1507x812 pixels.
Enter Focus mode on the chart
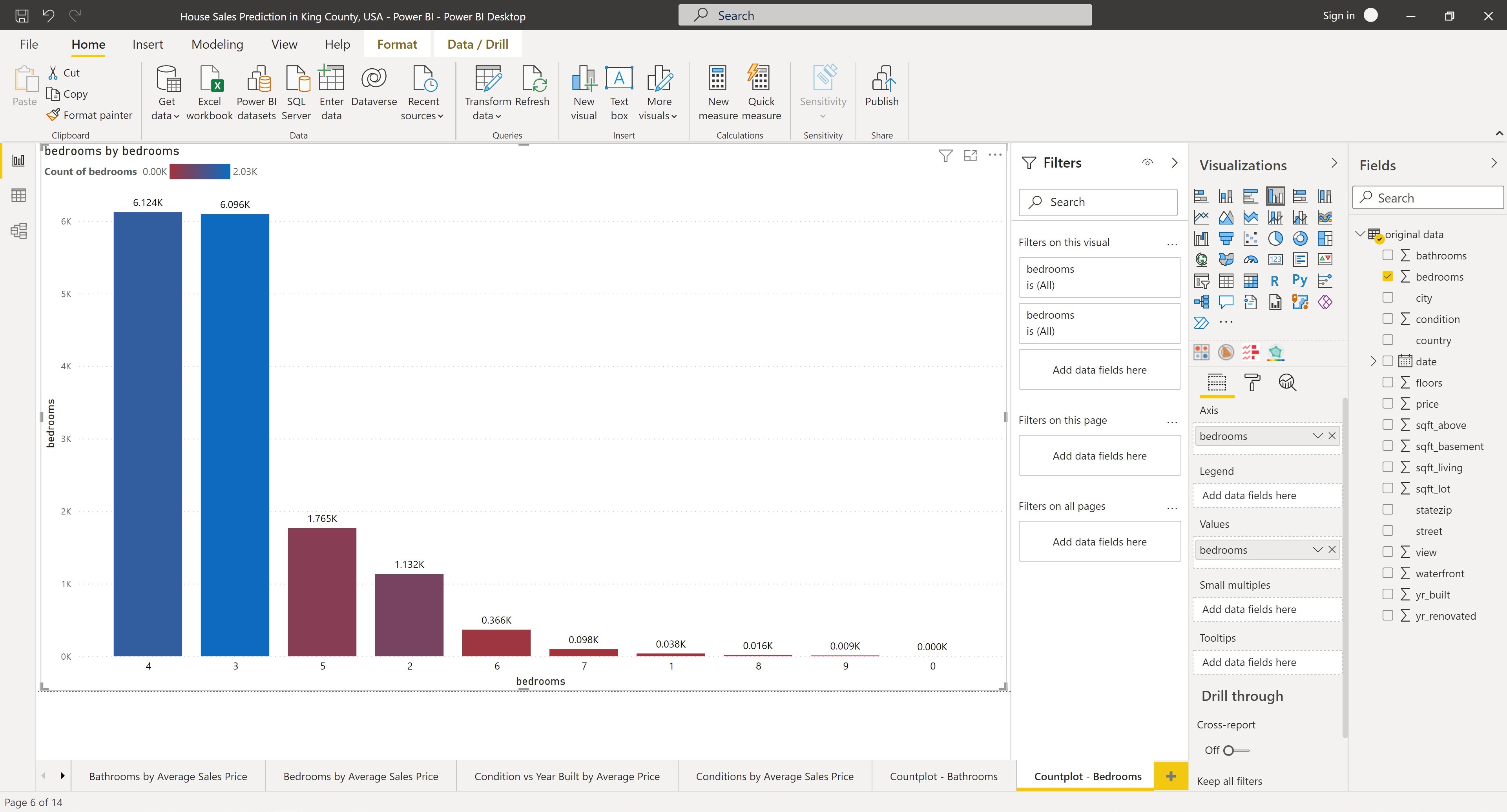(971, 156)
